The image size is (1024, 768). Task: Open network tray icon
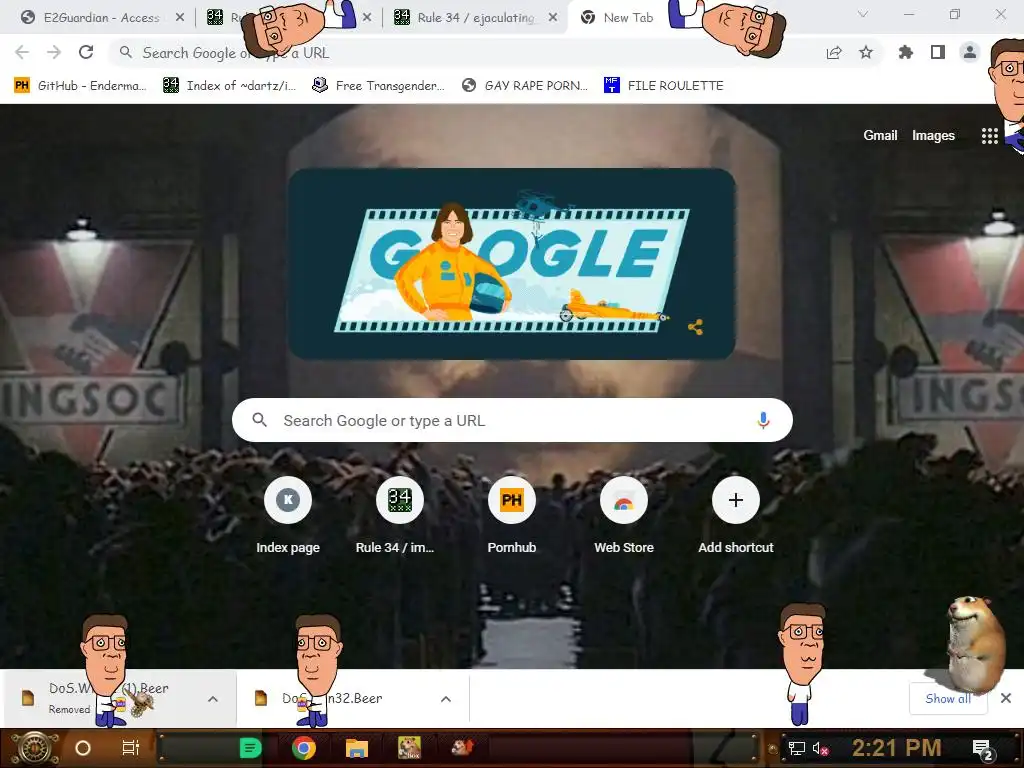tap(797, 748)
